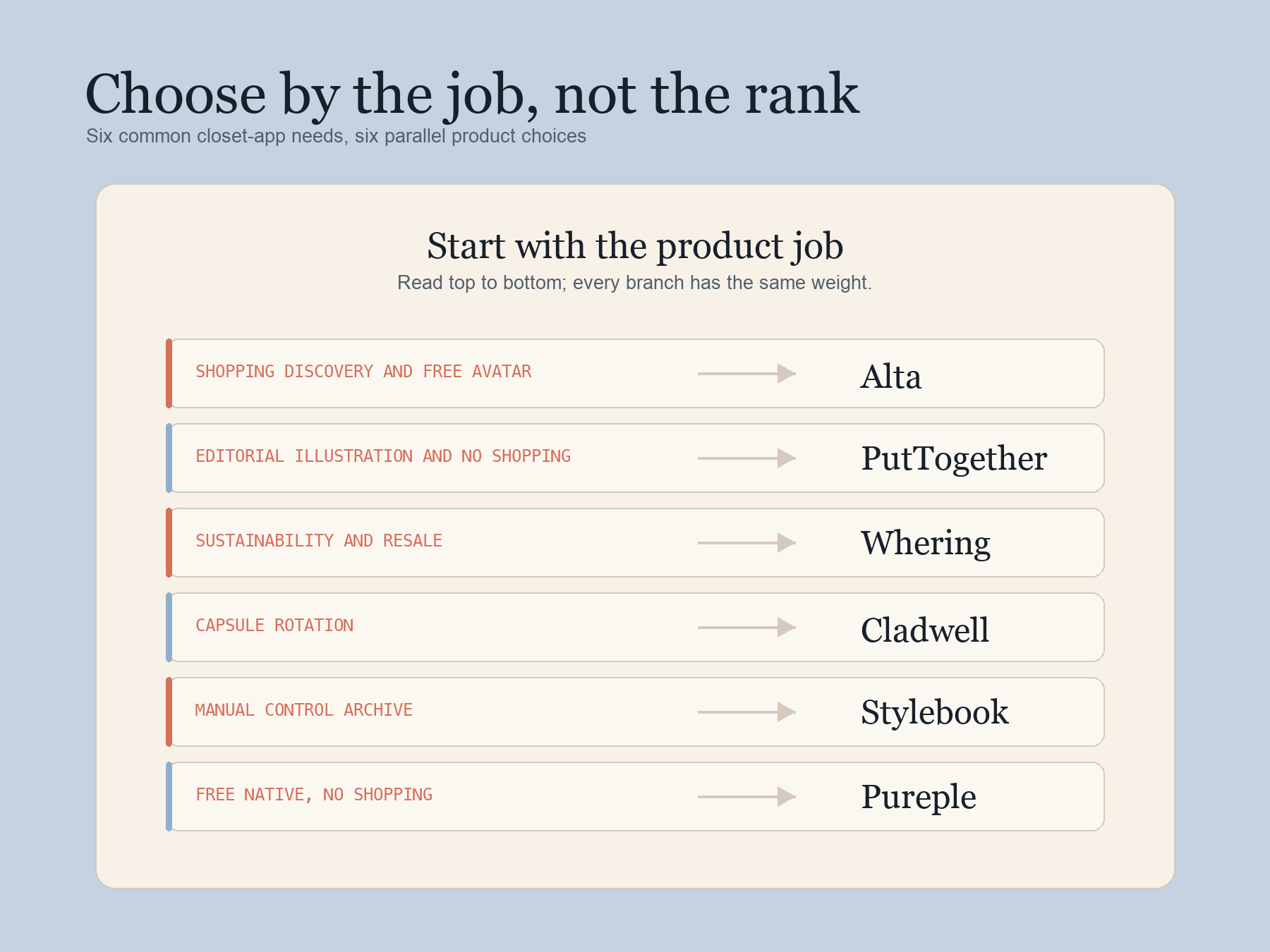Open the Whering product choice
This screenshot has width=1270, height=952.
(x=926, y=544)
